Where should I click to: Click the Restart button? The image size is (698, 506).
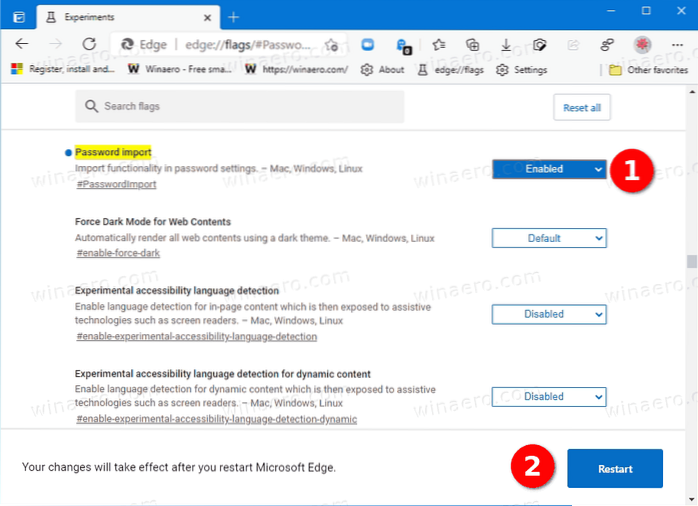pyautogui.click(x=614, y=468)
